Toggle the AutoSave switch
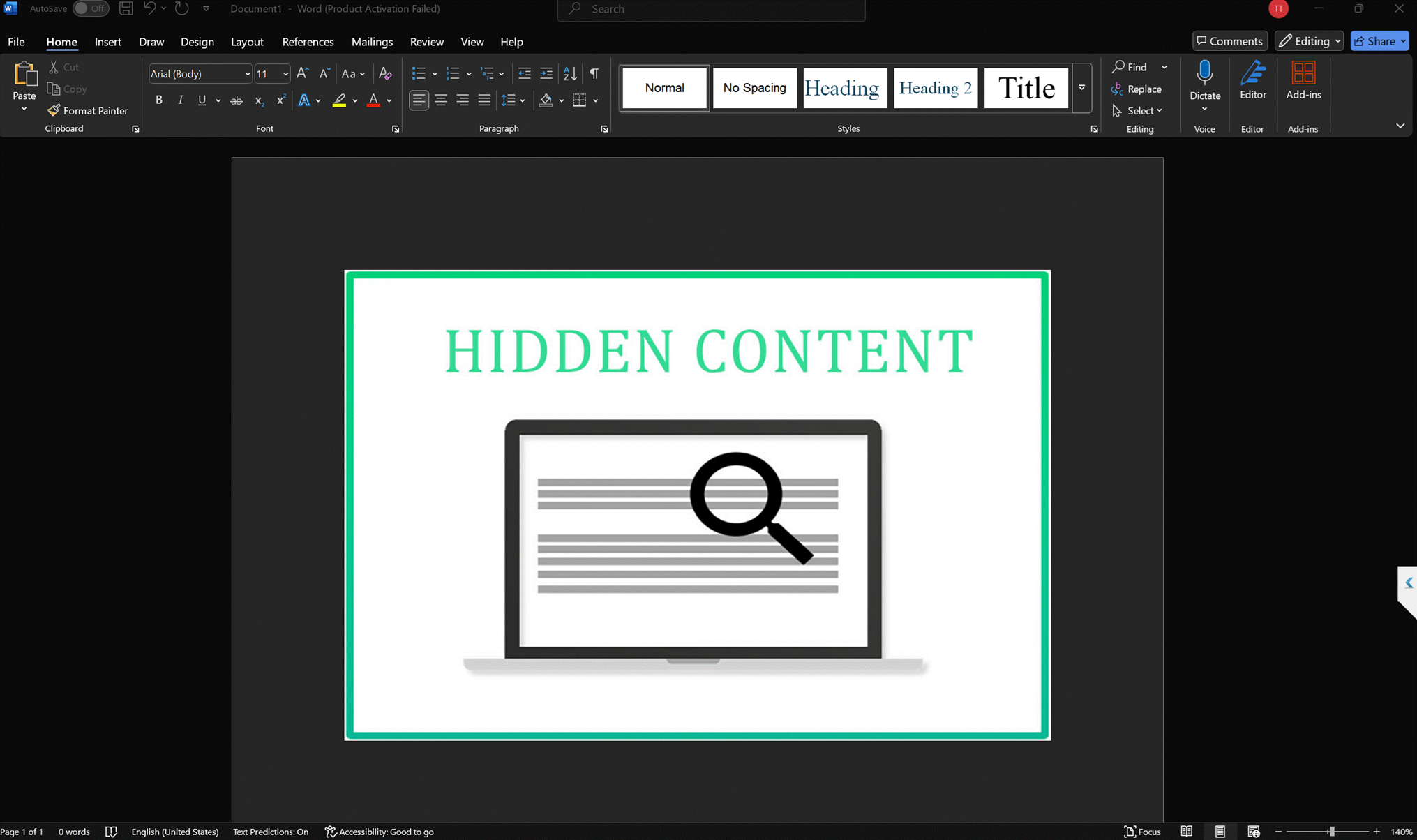The image size is (1417, 840). [90, 9]
